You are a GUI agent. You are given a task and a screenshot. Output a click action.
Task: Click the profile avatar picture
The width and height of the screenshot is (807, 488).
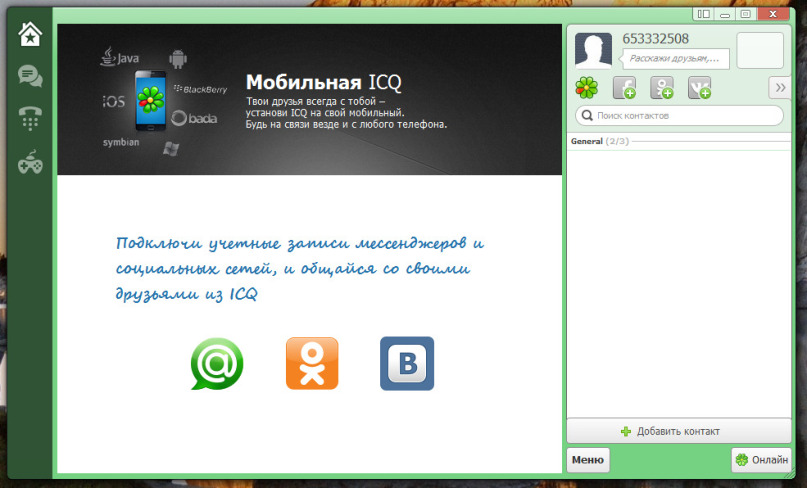pos(593,50)
